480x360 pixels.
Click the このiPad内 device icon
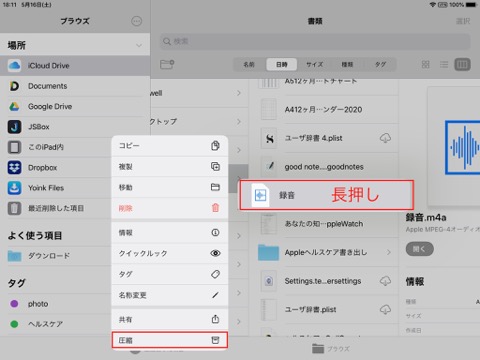14,147
